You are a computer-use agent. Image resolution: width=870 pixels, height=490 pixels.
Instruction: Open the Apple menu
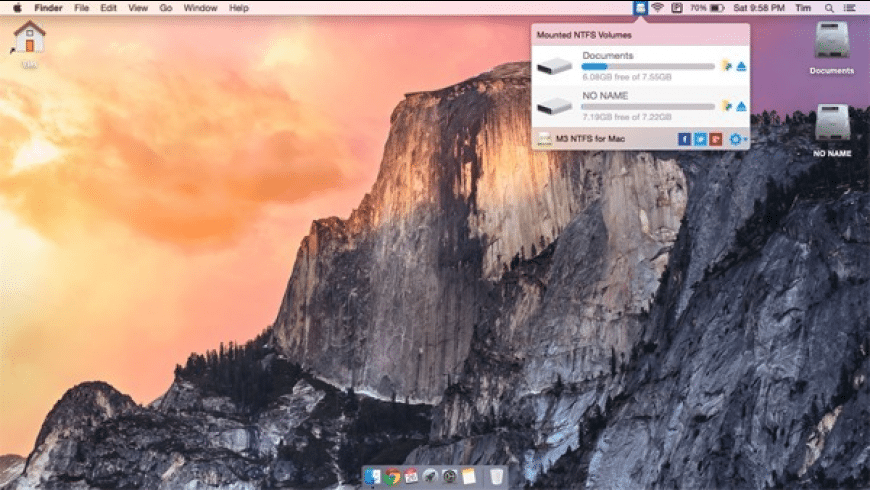(x=17, y=8)
